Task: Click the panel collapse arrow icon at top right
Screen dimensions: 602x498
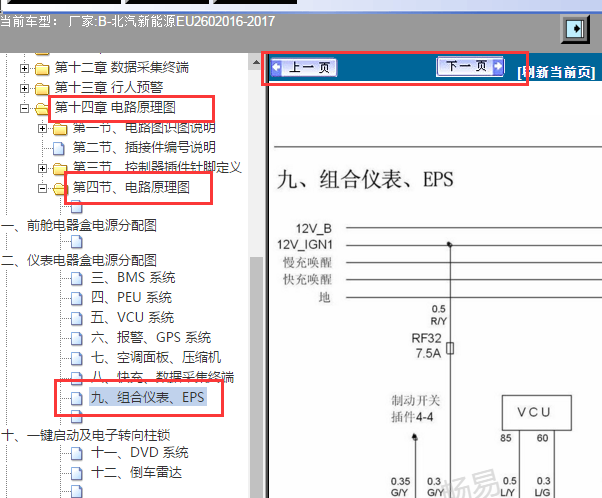Action: [x=575, y=29]
